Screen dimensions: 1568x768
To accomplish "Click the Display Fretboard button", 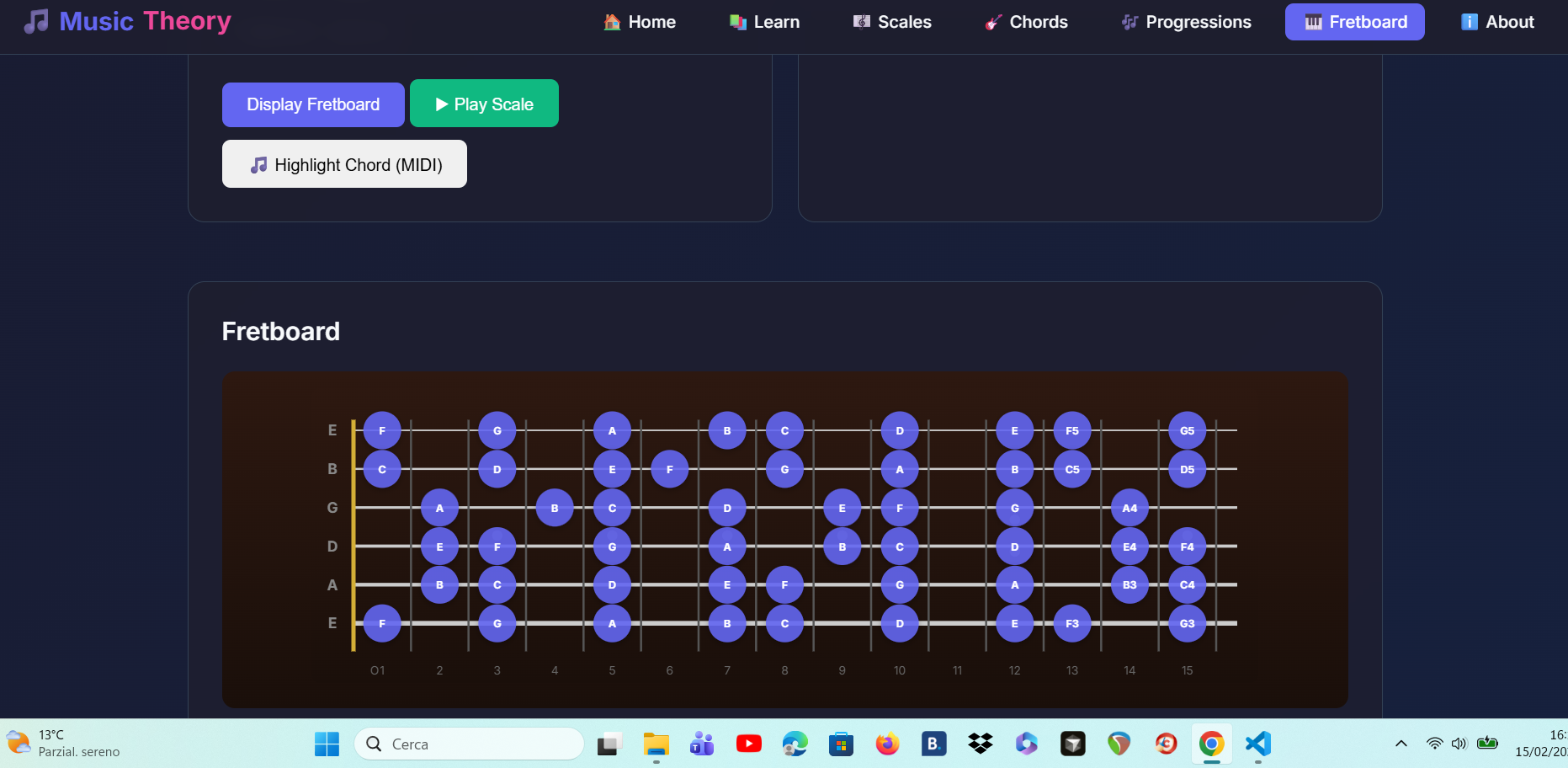I will pyautogui.click(x=312, y=104).
